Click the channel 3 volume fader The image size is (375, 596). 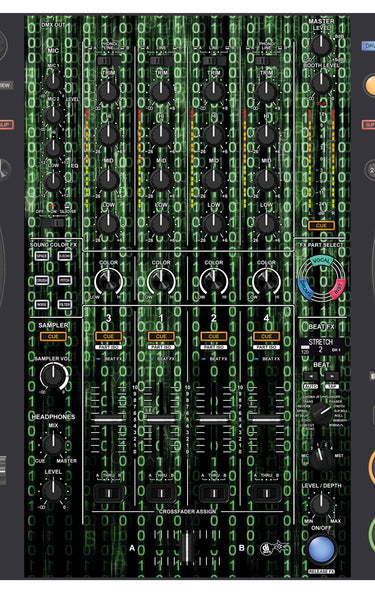pos(108,419)
